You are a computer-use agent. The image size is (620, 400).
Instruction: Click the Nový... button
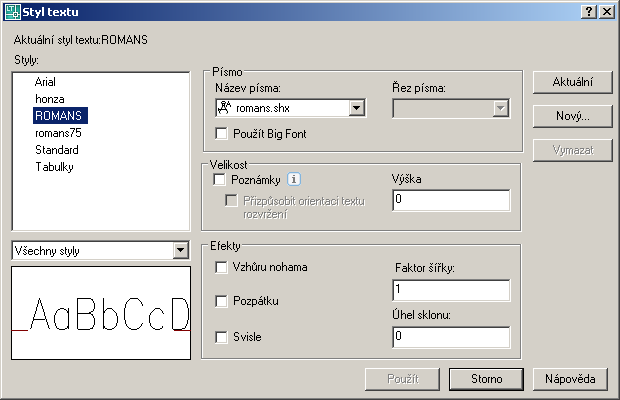[571, 117]
